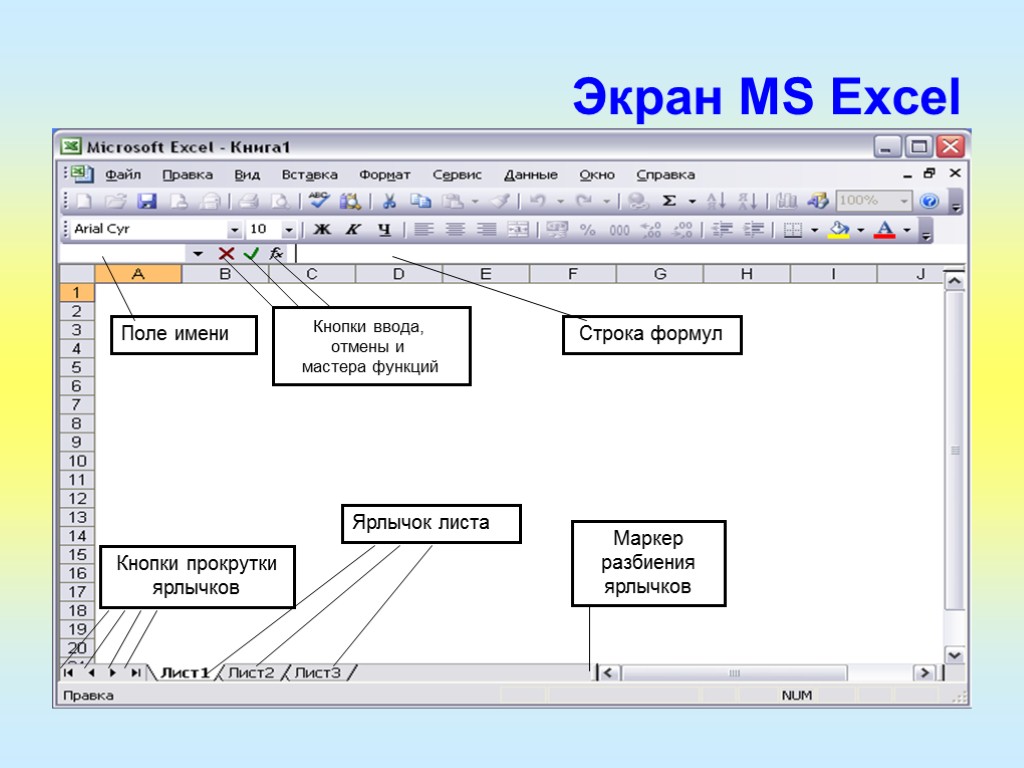Toggle center text alignment
This screenshot has height=768, width=1024.
(x=455, y=230)
